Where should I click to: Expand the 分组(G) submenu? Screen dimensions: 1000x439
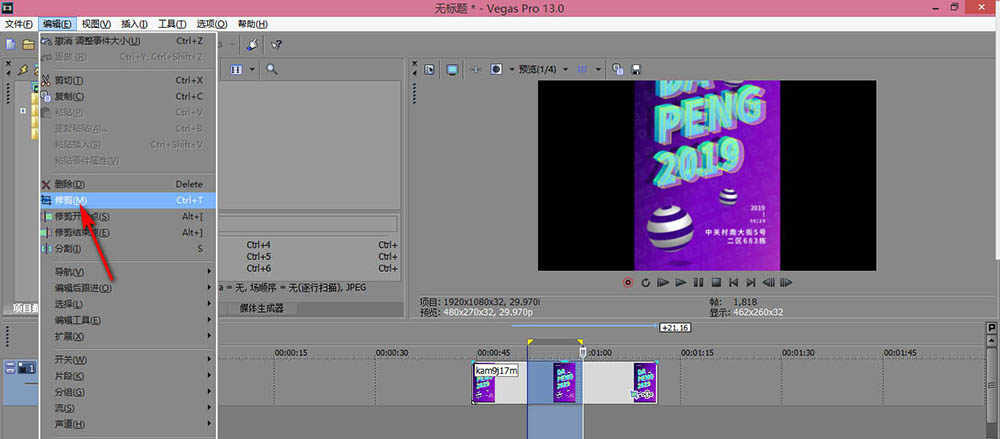[128, 392]
